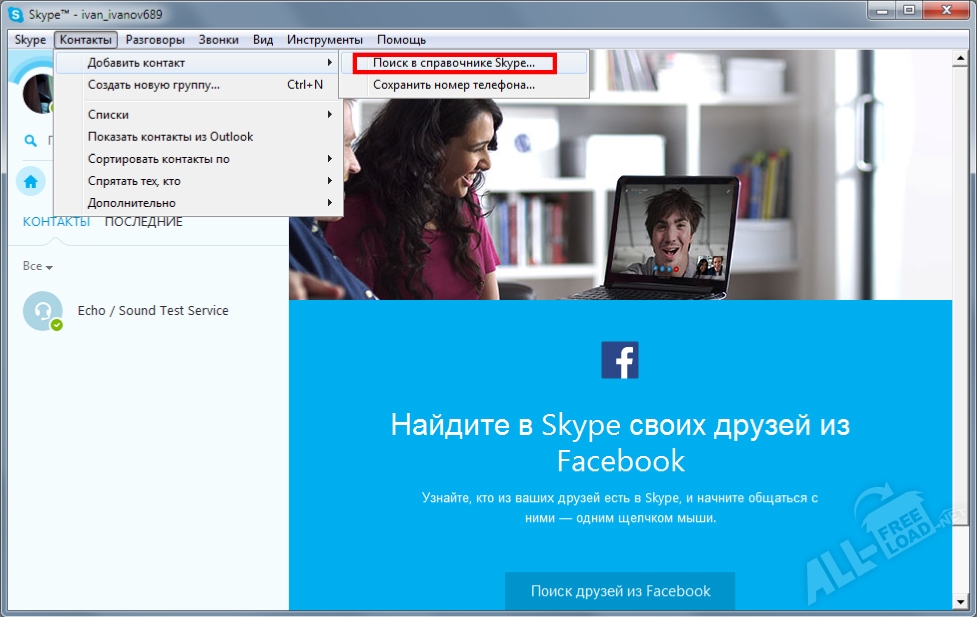Click the Facebook logo above the promo text

(620, 361)
